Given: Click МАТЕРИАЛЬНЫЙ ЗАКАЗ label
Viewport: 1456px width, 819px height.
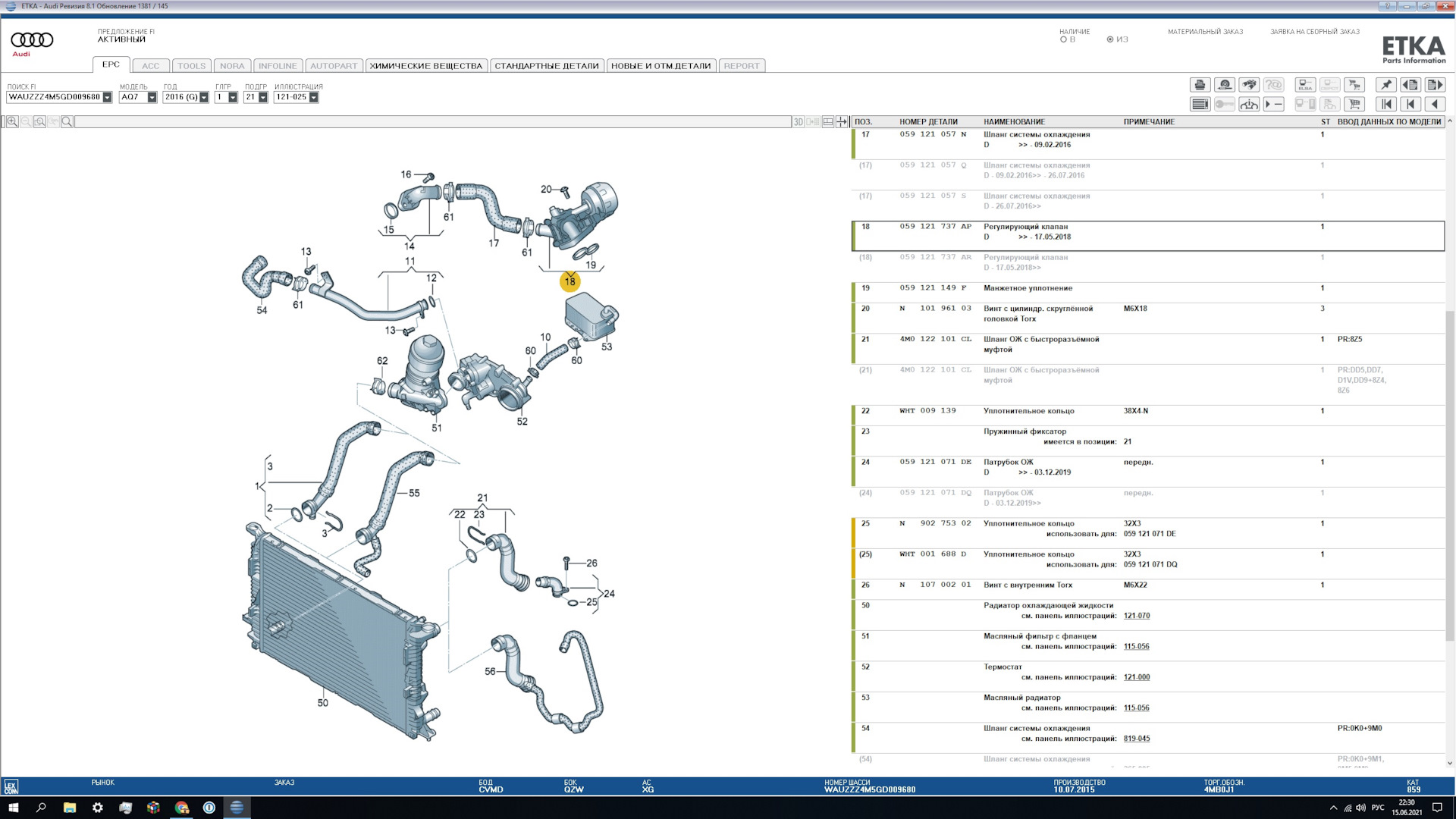Looking at the screenshot, I should point(1205,32).
